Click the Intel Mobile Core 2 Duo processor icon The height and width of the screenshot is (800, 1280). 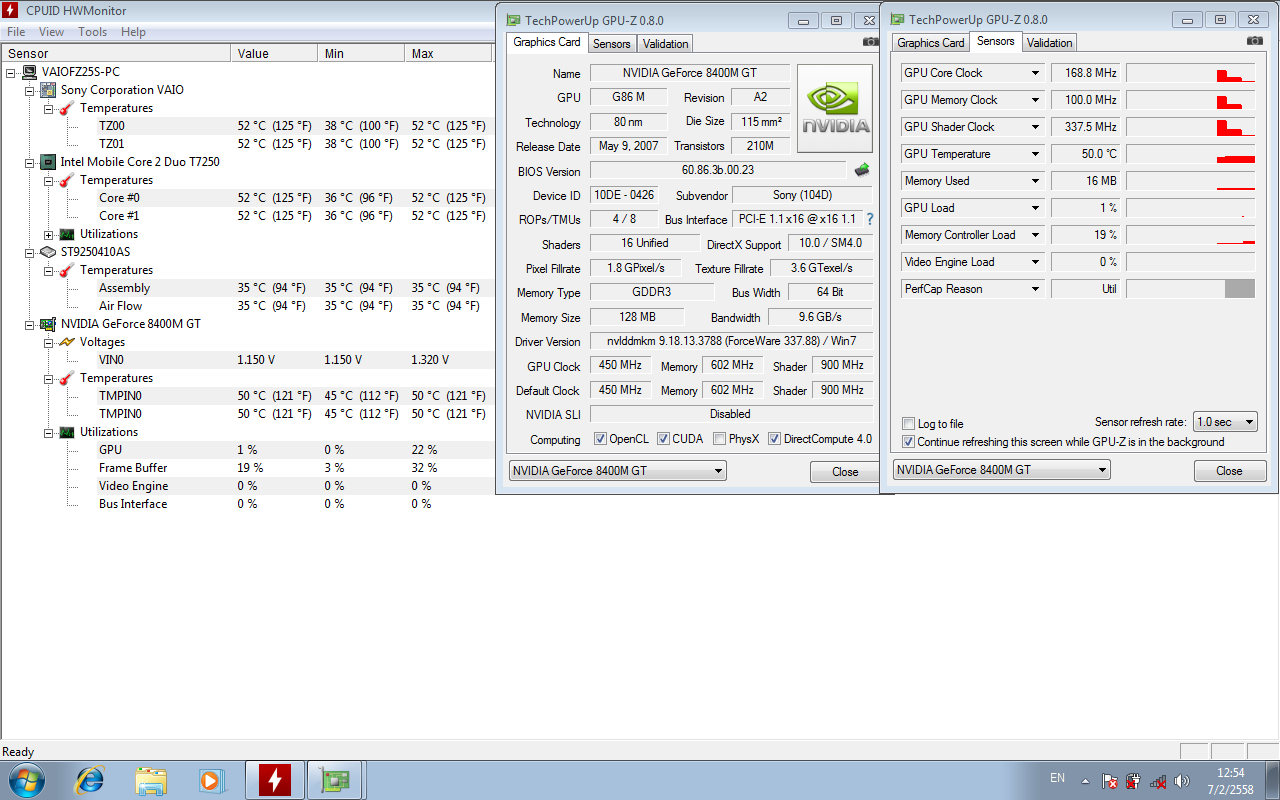[x=48, y=162]
